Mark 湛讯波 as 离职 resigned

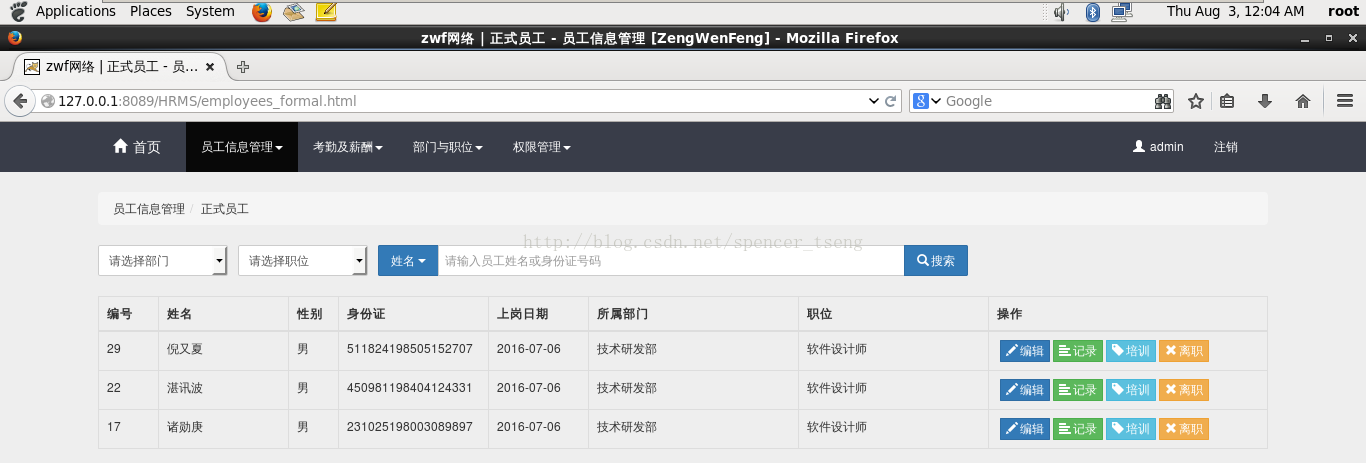click(1184, 390)
